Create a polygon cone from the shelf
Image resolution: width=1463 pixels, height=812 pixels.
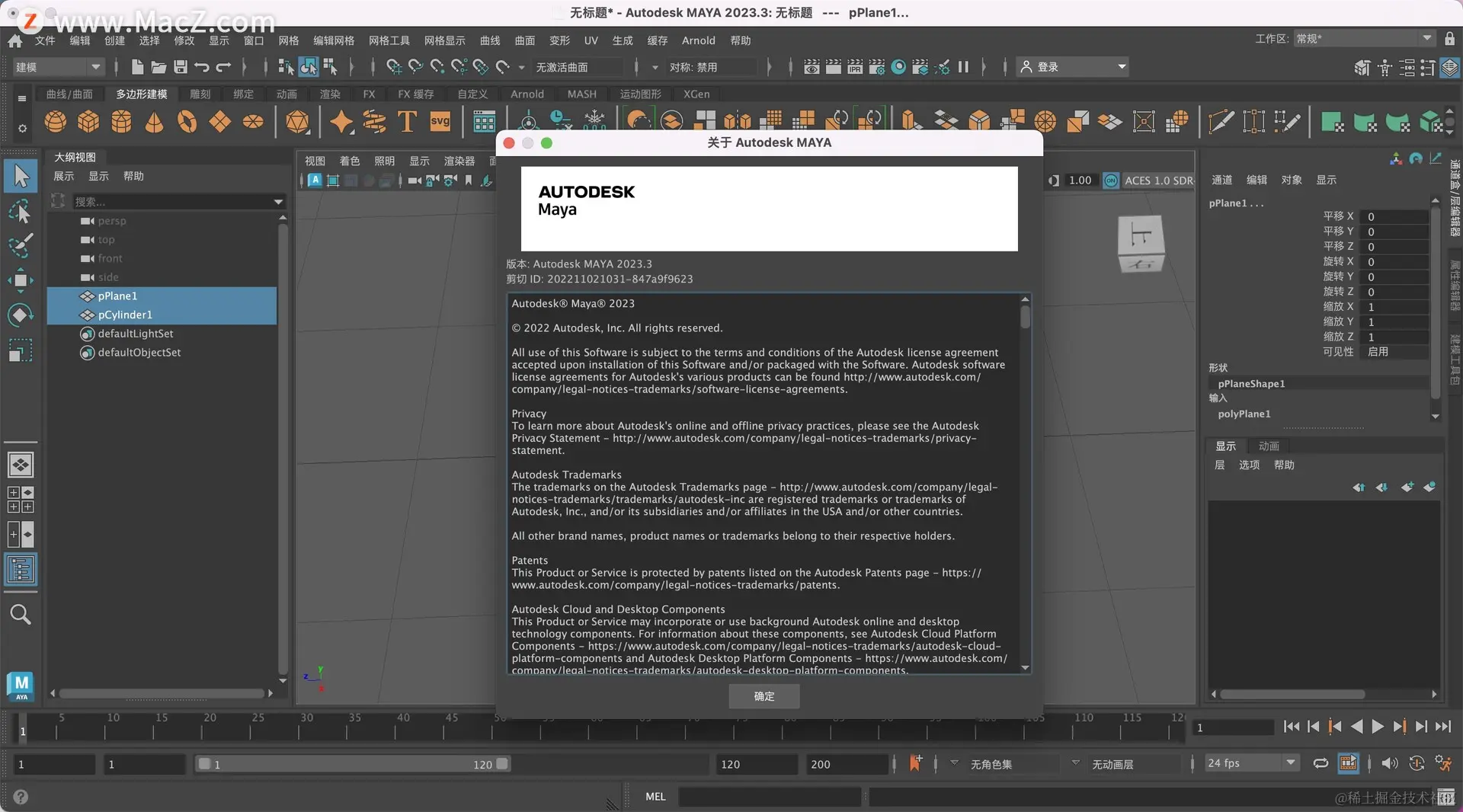(x=154, y=121)
